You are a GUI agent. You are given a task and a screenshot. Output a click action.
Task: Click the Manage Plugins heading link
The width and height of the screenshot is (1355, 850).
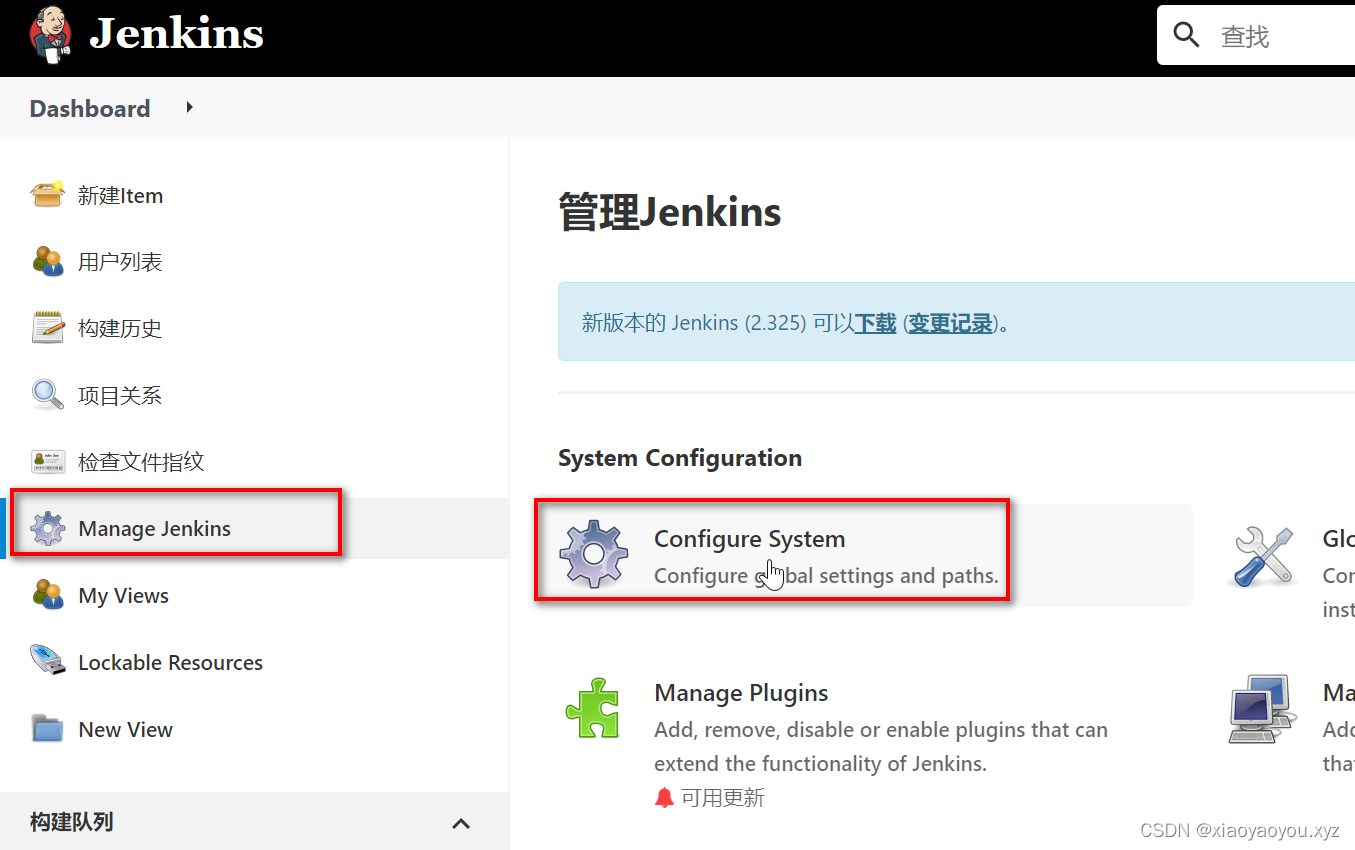pos(741,693)
